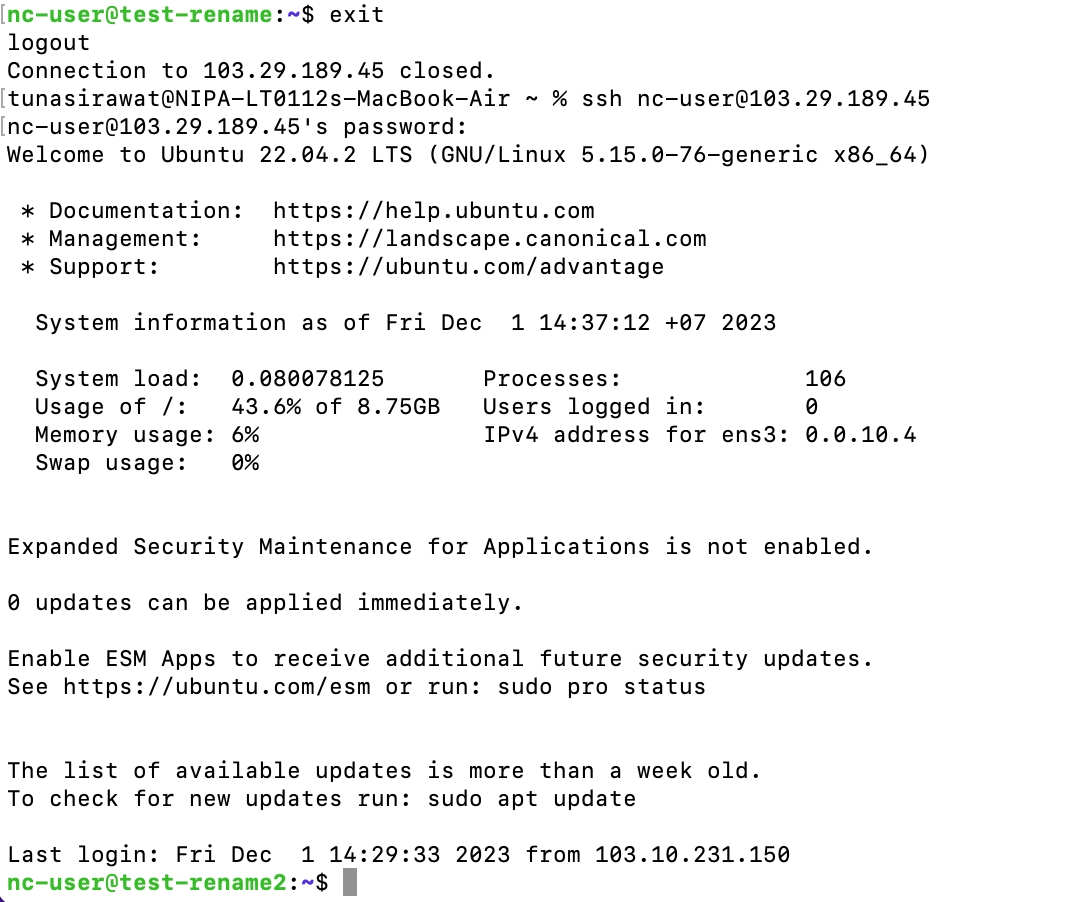Click the gray terminal cursor block
The image size is (1079, 902).
point(349,883)
